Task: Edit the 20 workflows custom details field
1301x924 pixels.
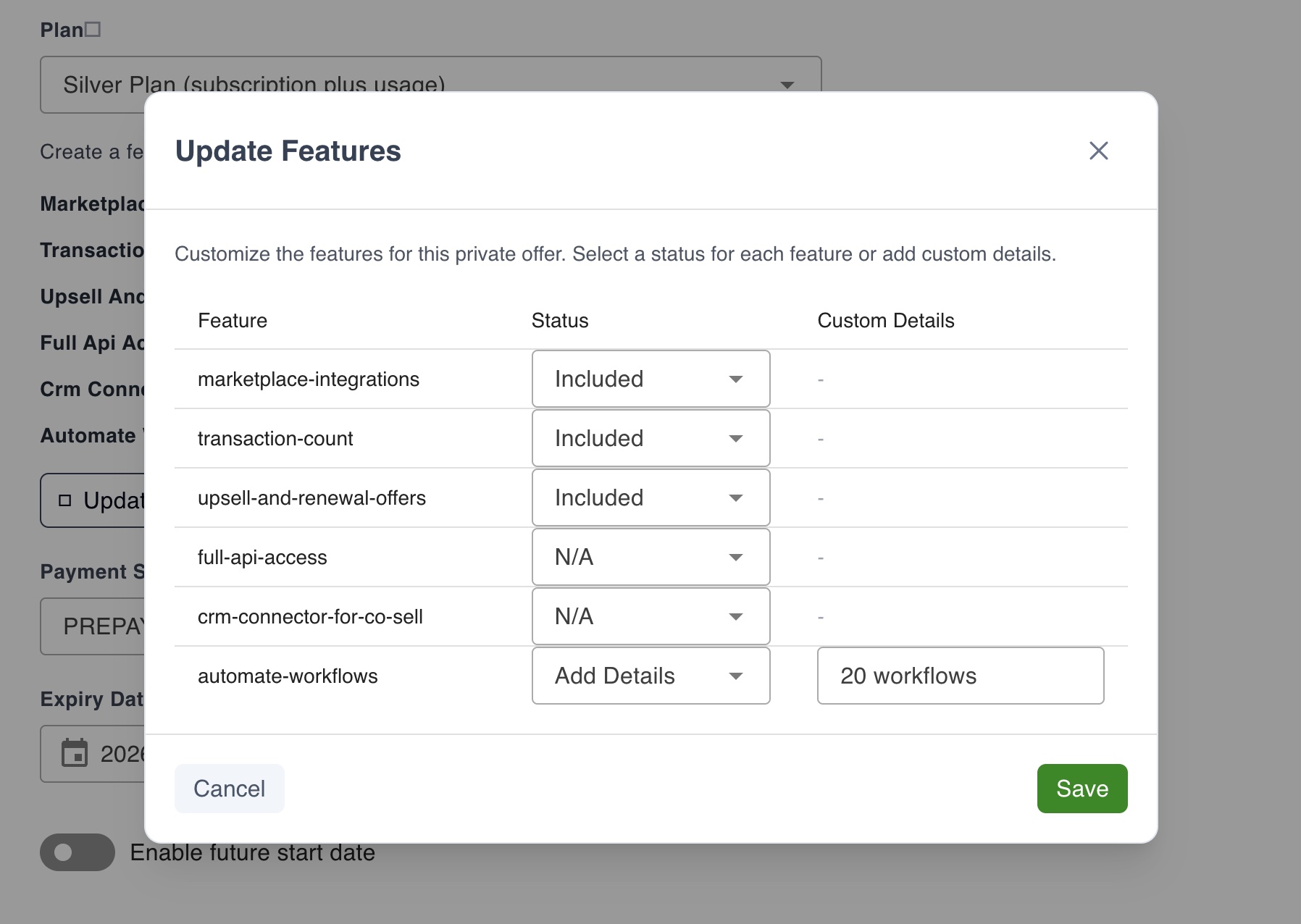Action: pos(960,676)
